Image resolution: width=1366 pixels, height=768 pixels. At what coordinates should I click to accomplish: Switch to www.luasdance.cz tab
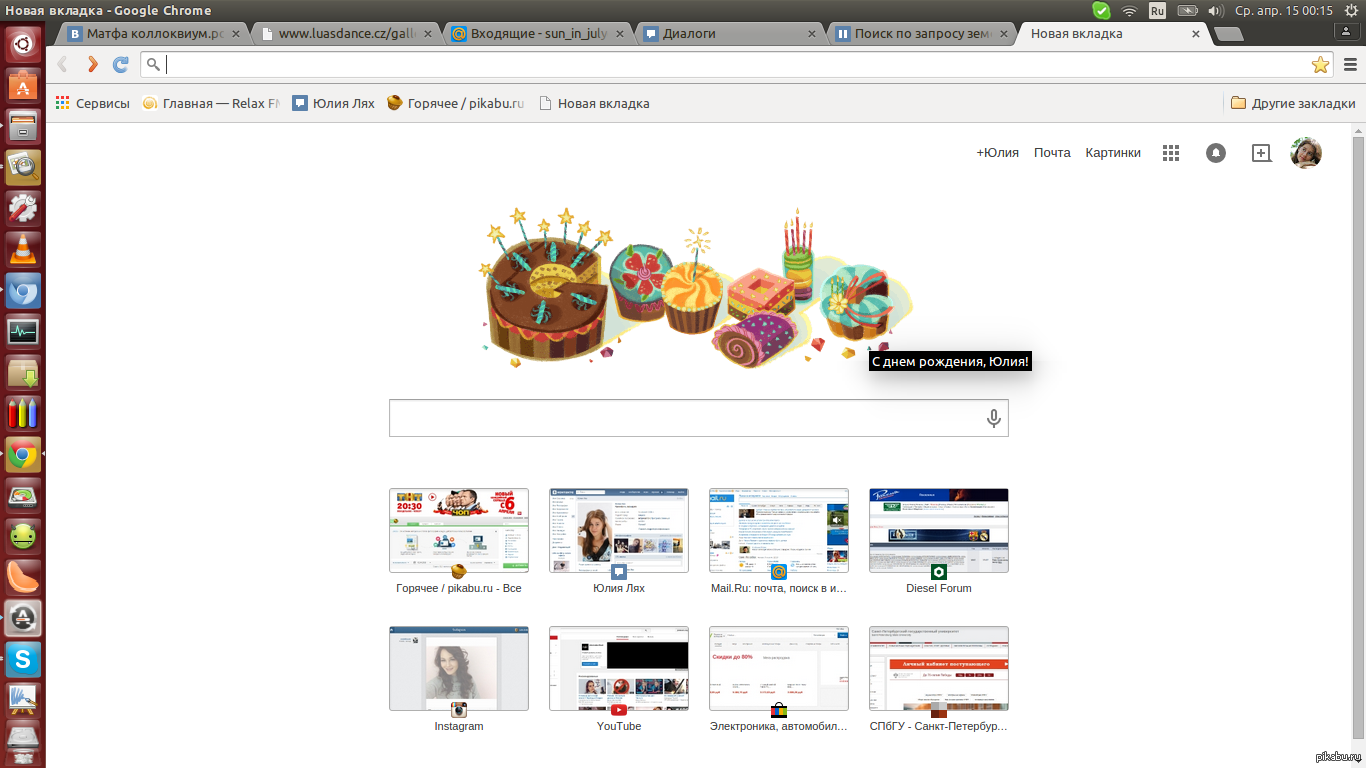345,33
